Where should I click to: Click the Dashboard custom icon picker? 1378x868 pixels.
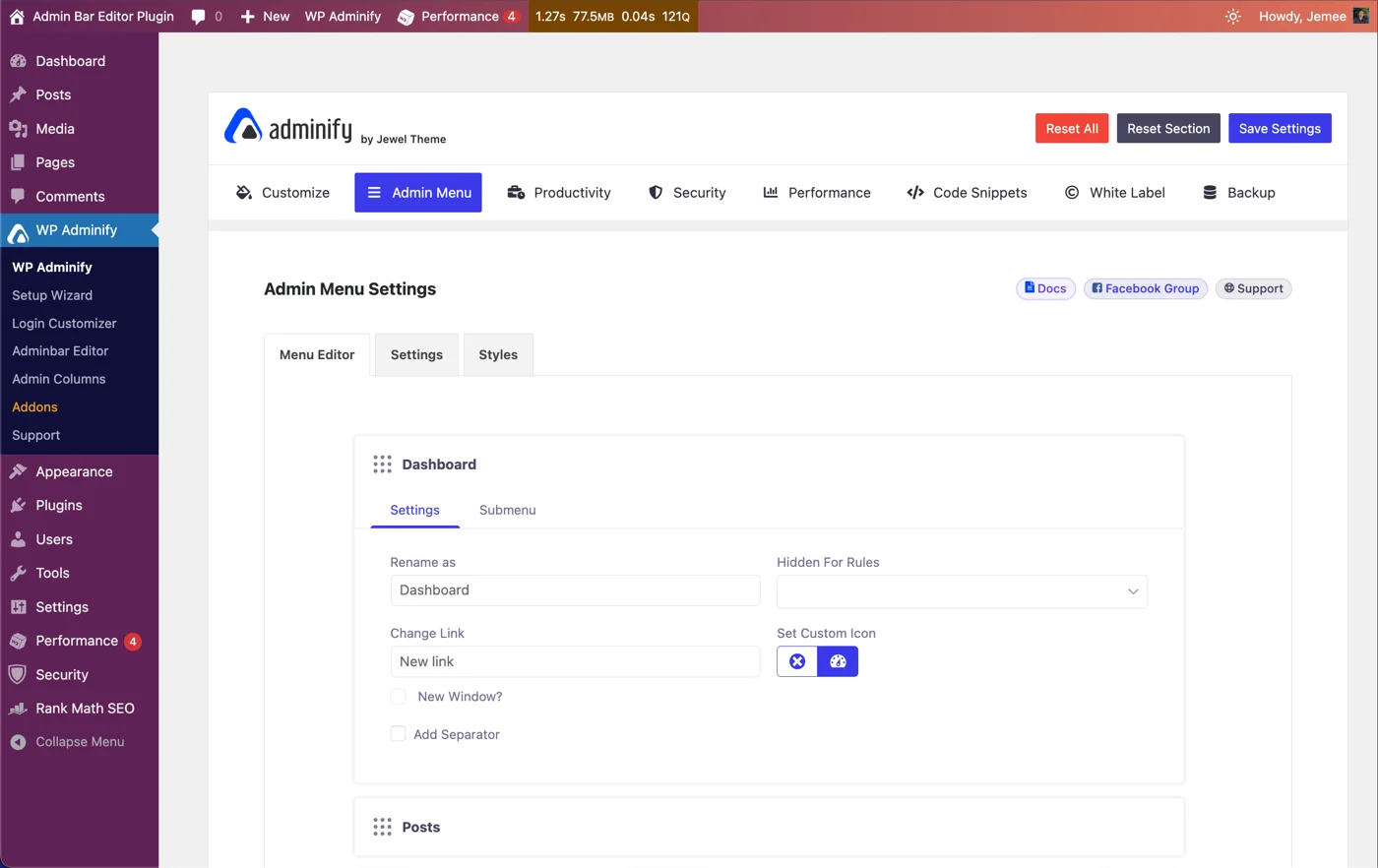pos(838,661)
